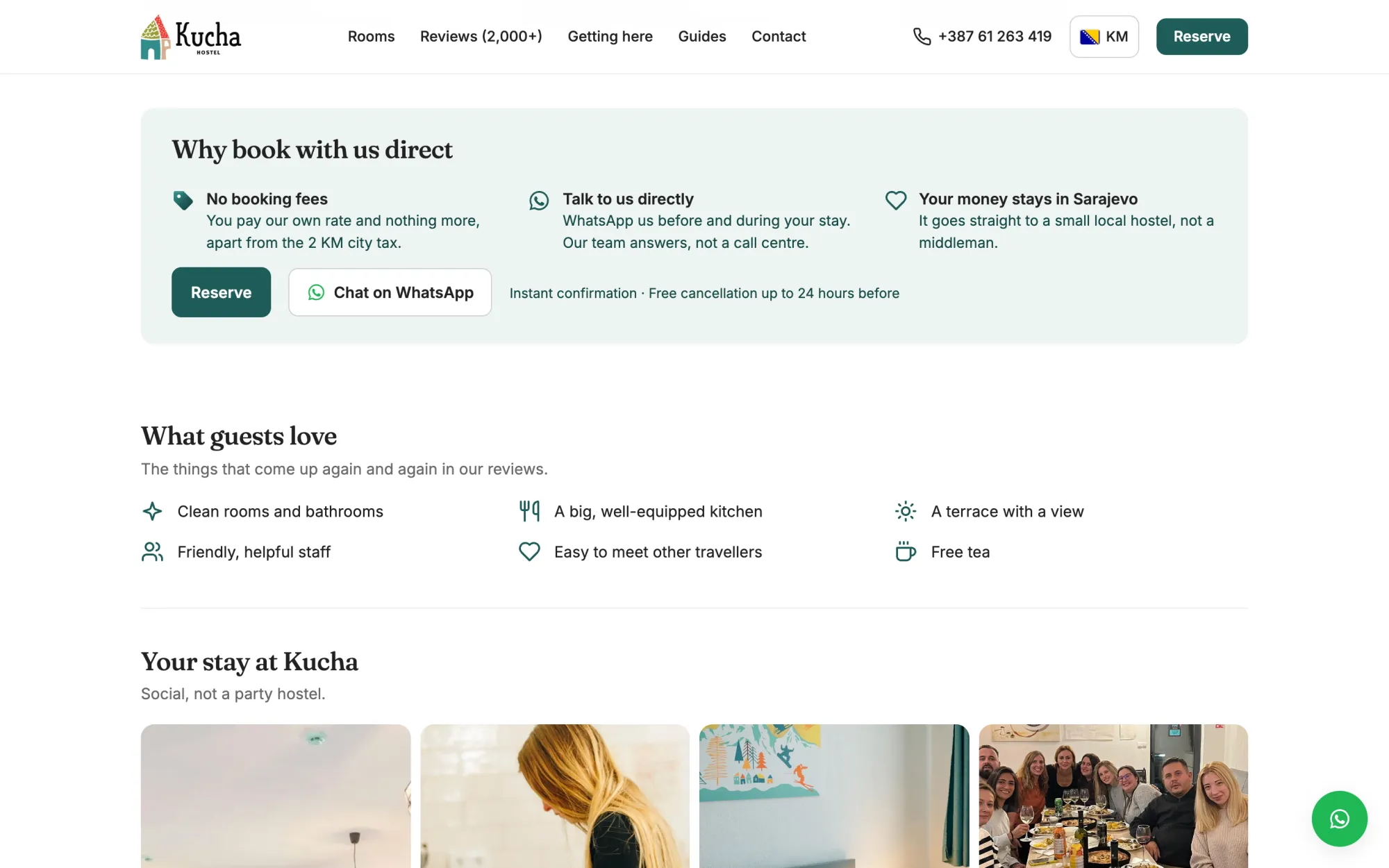Click the heart icon next to meet other travellers
The image size is (1389, 868).
[529, 552]
